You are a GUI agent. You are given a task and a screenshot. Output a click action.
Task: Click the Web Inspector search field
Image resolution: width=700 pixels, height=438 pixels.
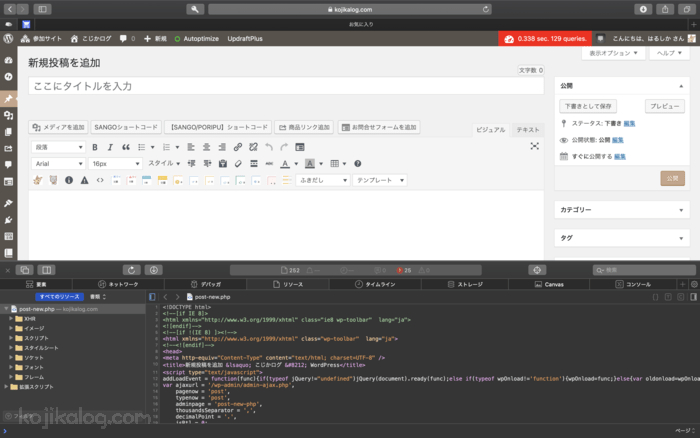click(x=644, y=270)
